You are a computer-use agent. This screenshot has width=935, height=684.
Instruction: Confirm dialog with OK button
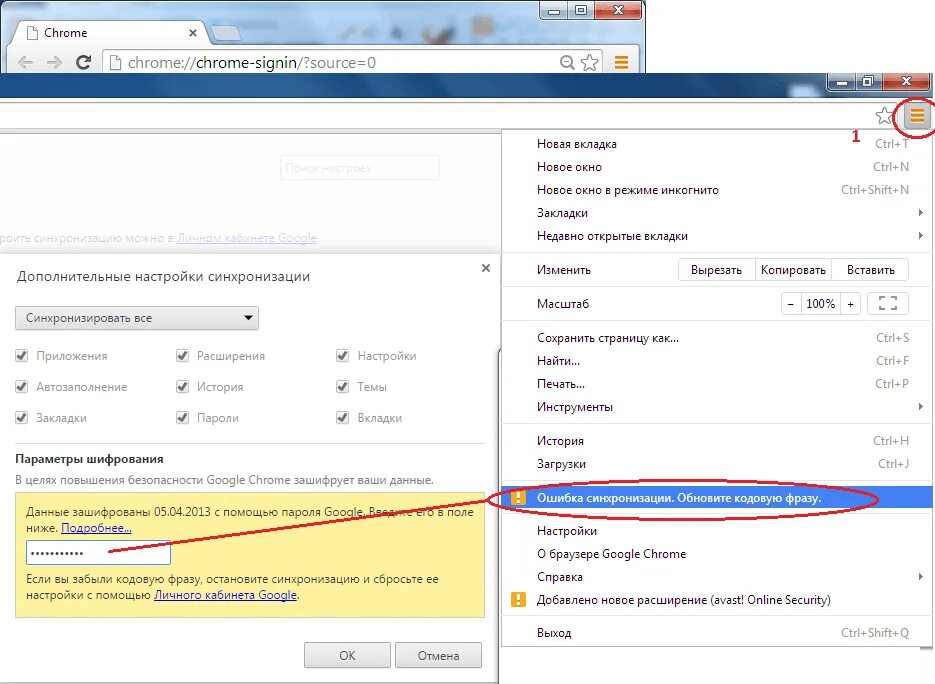[x=347, y=655]
